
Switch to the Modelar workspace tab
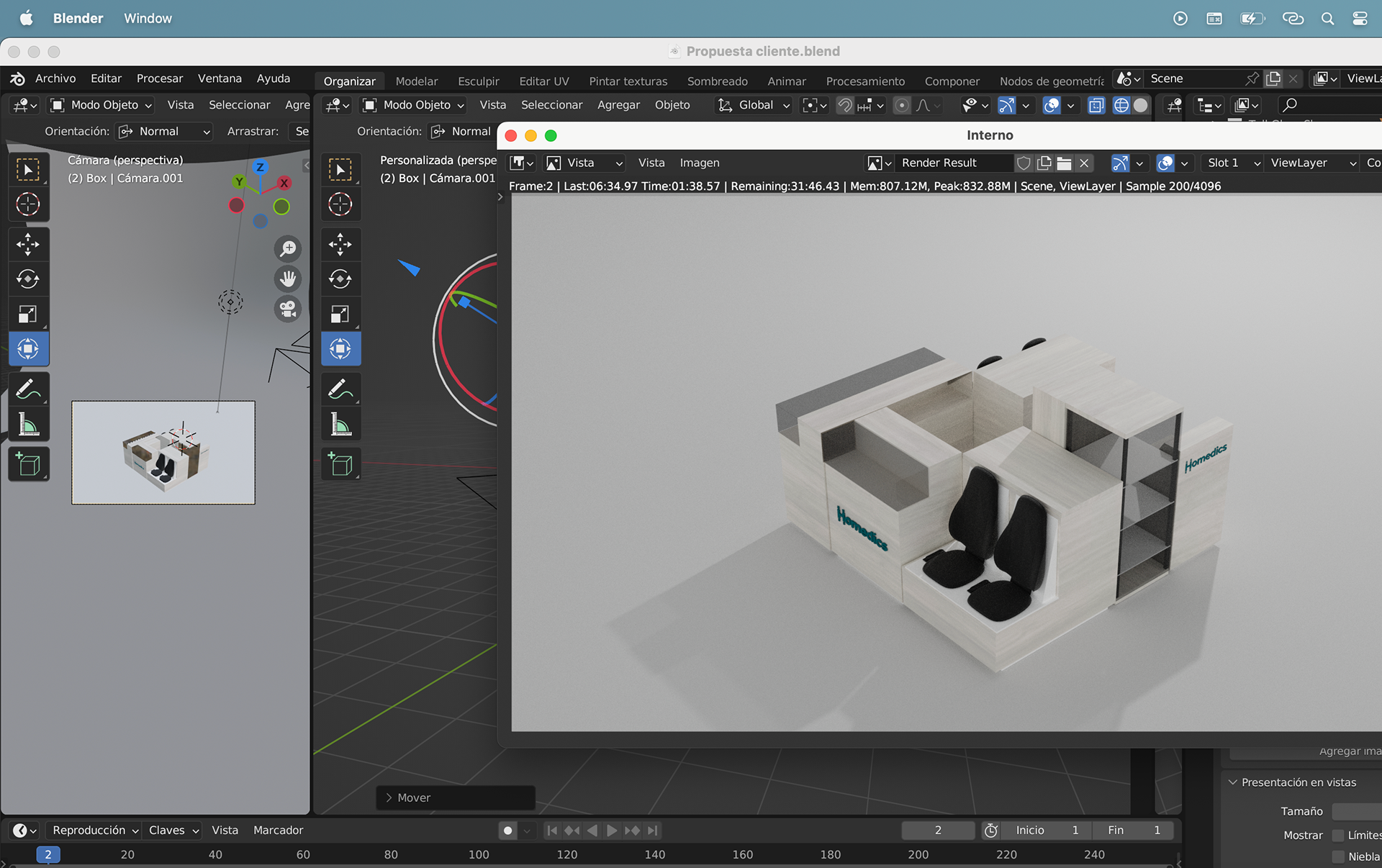(417, 81)
